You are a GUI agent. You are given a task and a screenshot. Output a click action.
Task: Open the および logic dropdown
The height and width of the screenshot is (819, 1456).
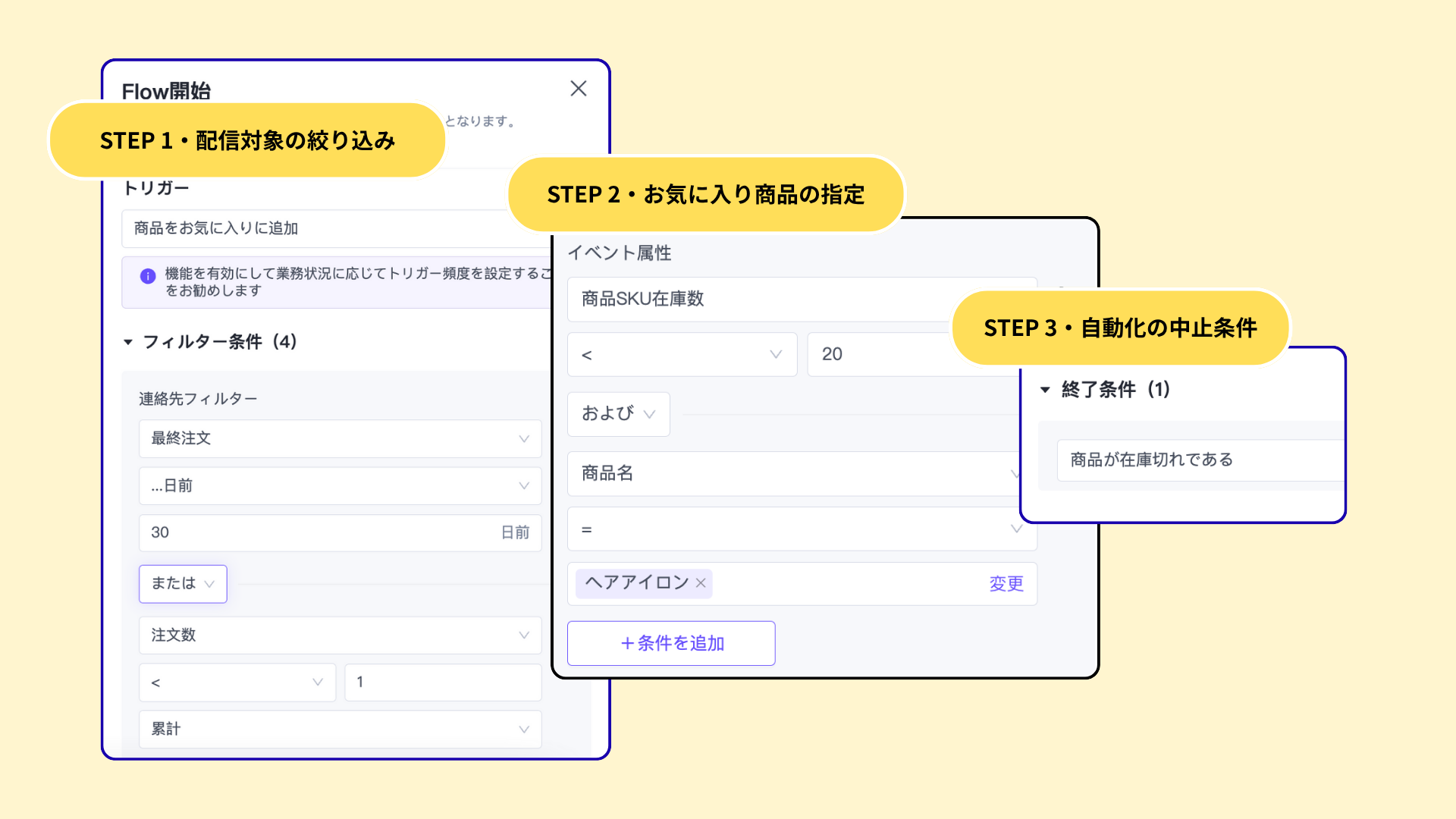click(618, 414)
